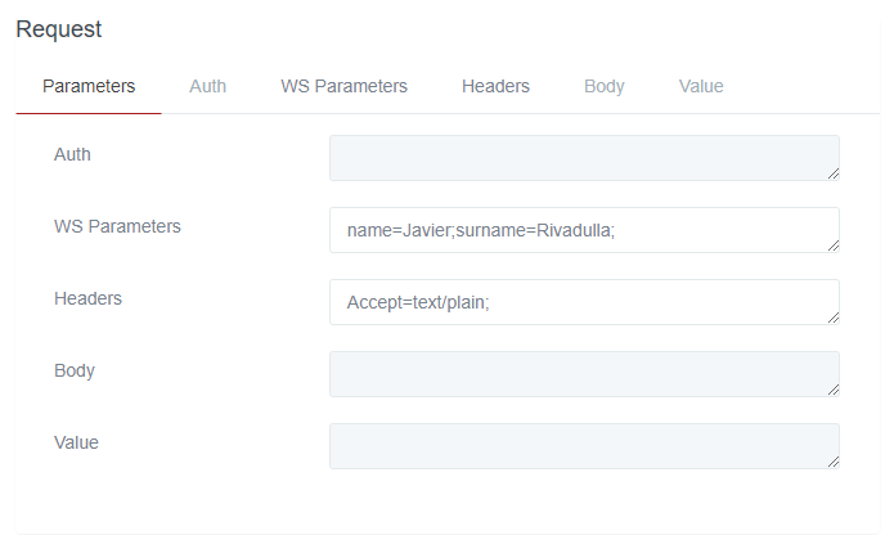Click the Accept=text/plain; text area
This screenshot has width=887, height=535.
pos(583,302)
